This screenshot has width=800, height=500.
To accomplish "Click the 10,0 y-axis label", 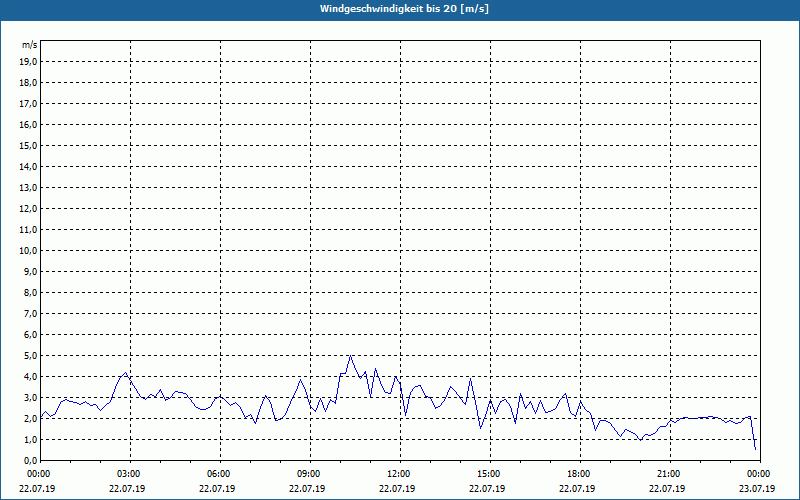I will point(28,251).
